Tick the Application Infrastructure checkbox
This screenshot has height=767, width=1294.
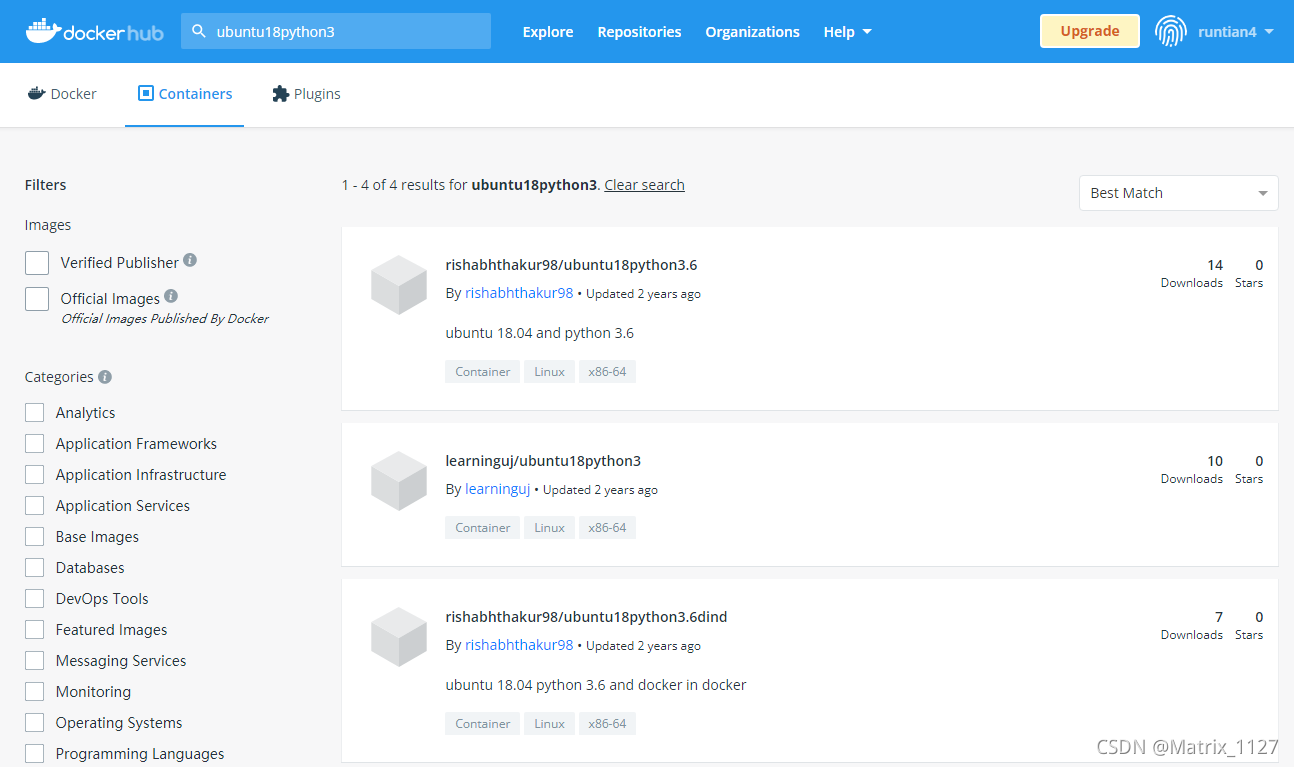[35, 474]
